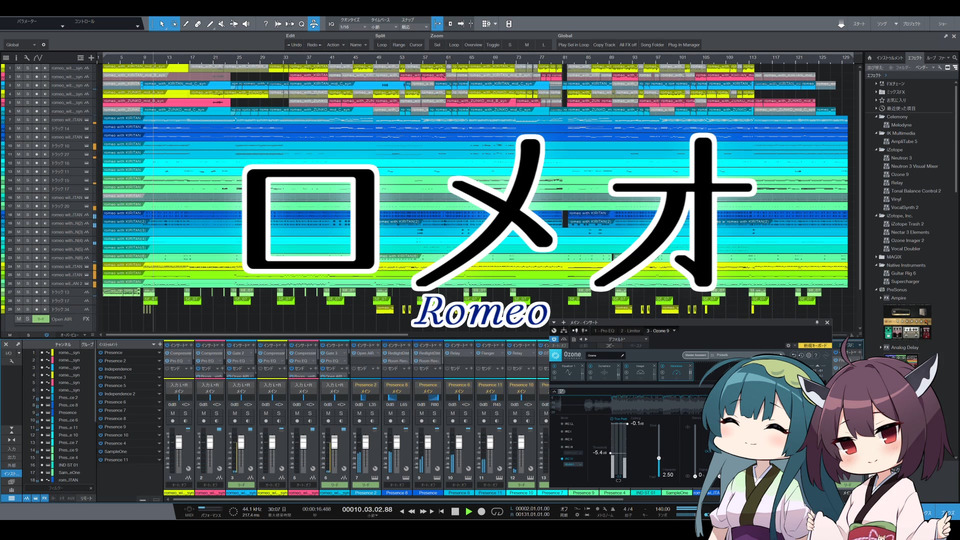The width and height of the screenshot is (960, 540).
Task: Click the All FX off button
Action: tap(628, 45)
